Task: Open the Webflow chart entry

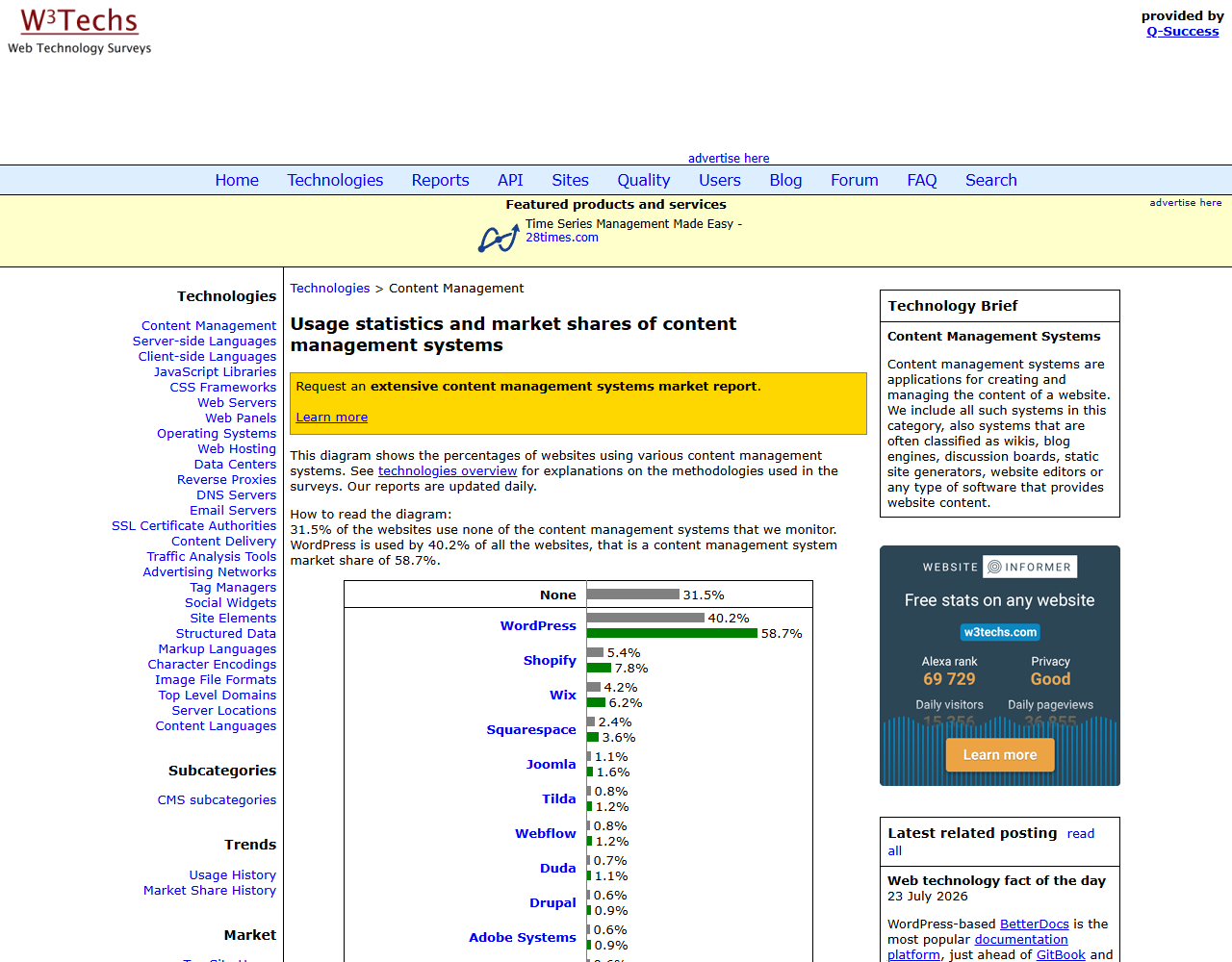Action: tap(546, 833)
